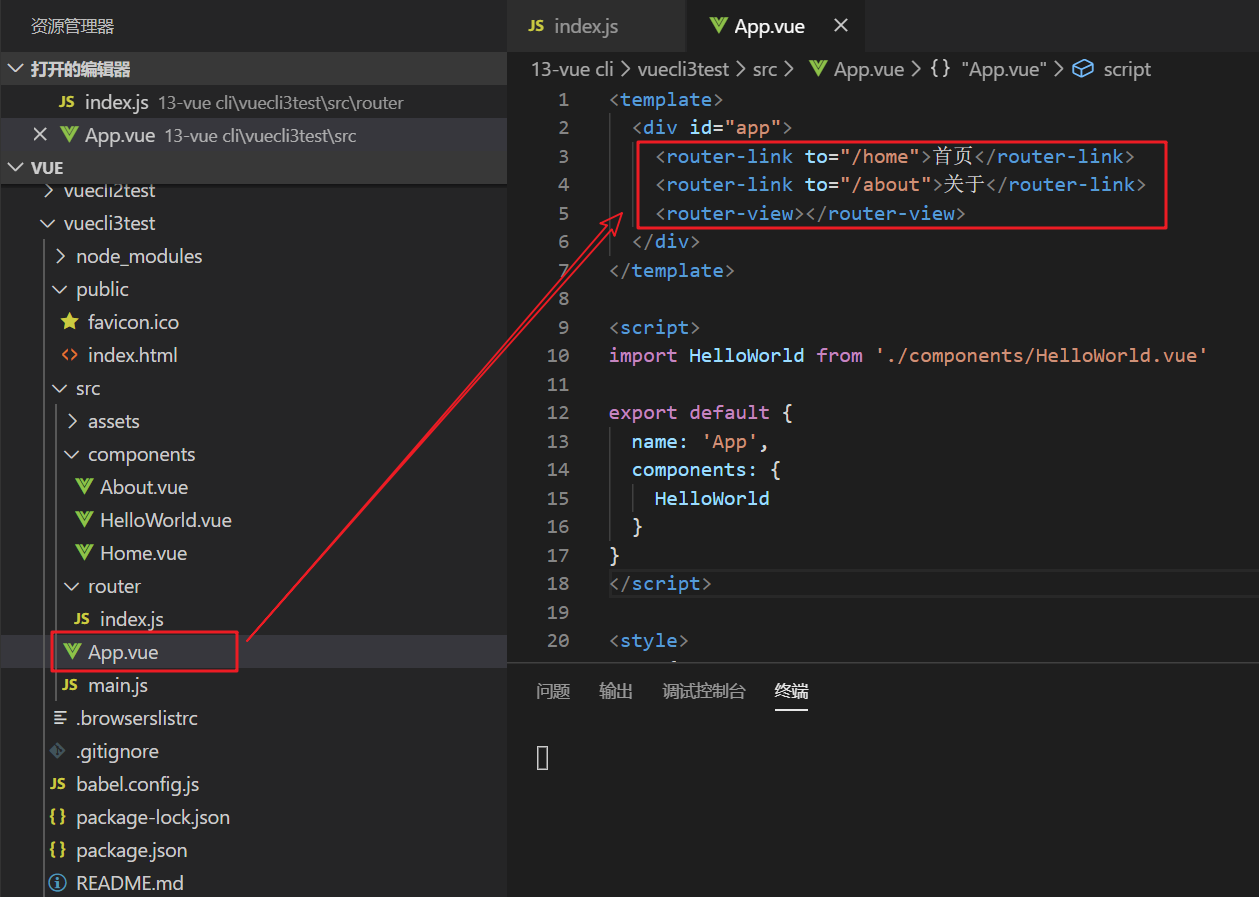Click the star icon beside favicon.ico
The image size is (1259, 897).
tap(69, 322)
